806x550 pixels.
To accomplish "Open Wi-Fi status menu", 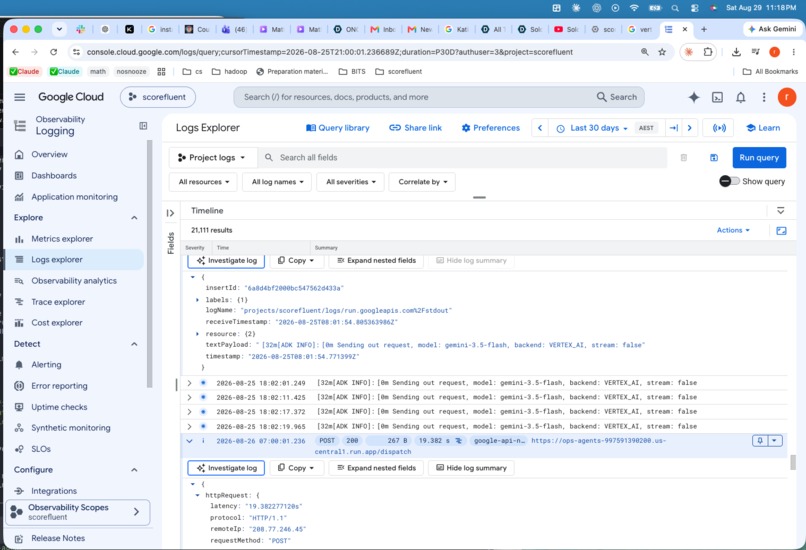I will (634, 8).
